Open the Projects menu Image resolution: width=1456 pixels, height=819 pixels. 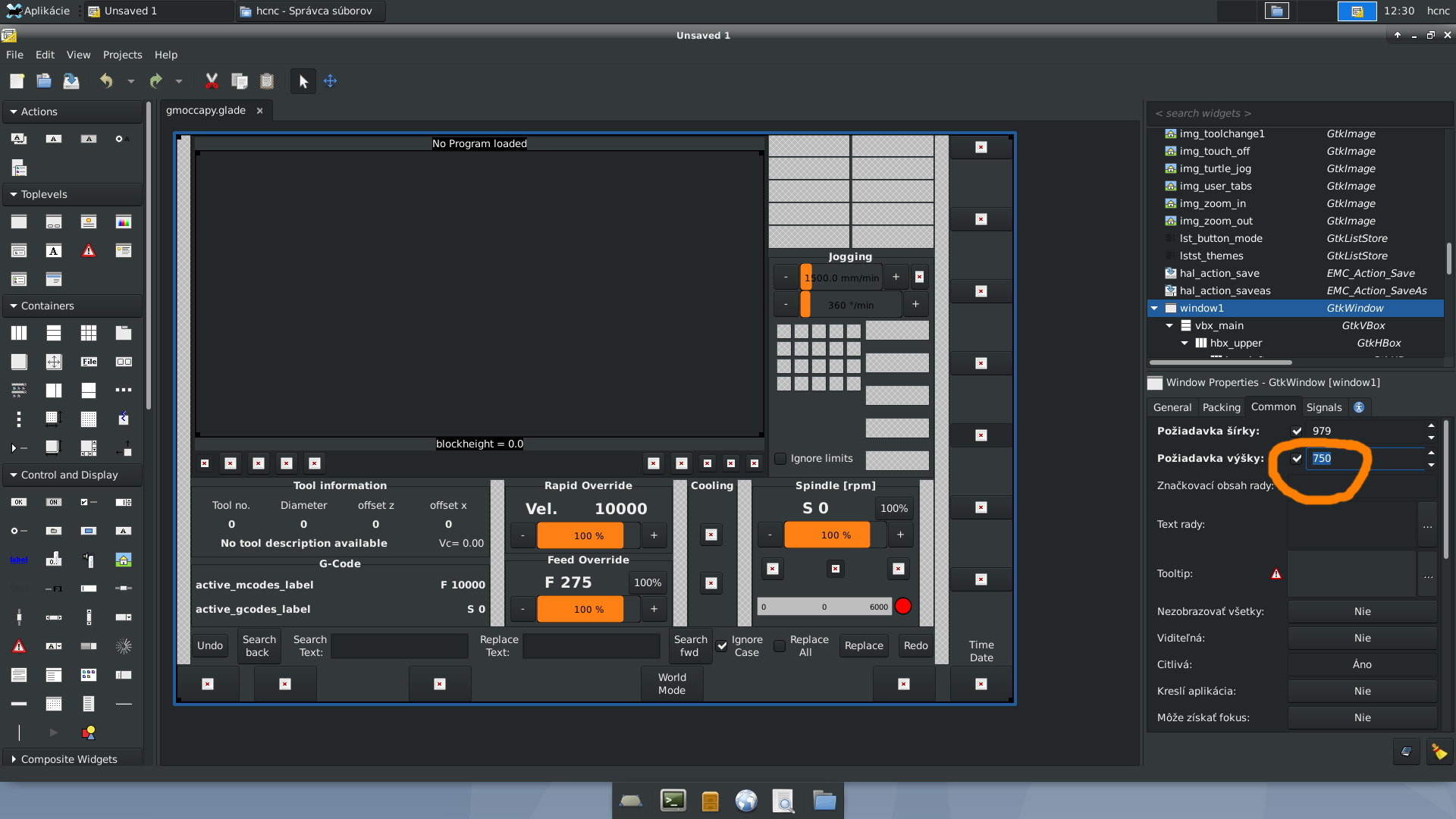tap(122, 55)
